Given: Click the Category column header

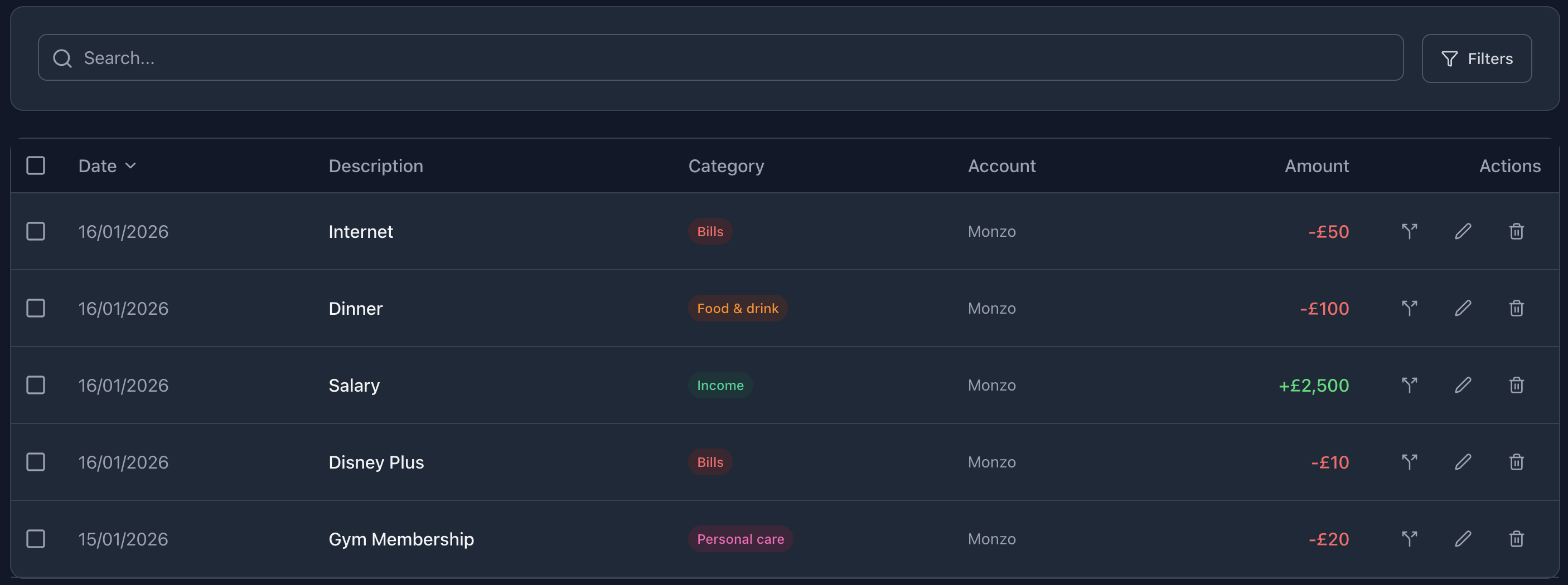Looking at the screenshot, I should 726,165.
